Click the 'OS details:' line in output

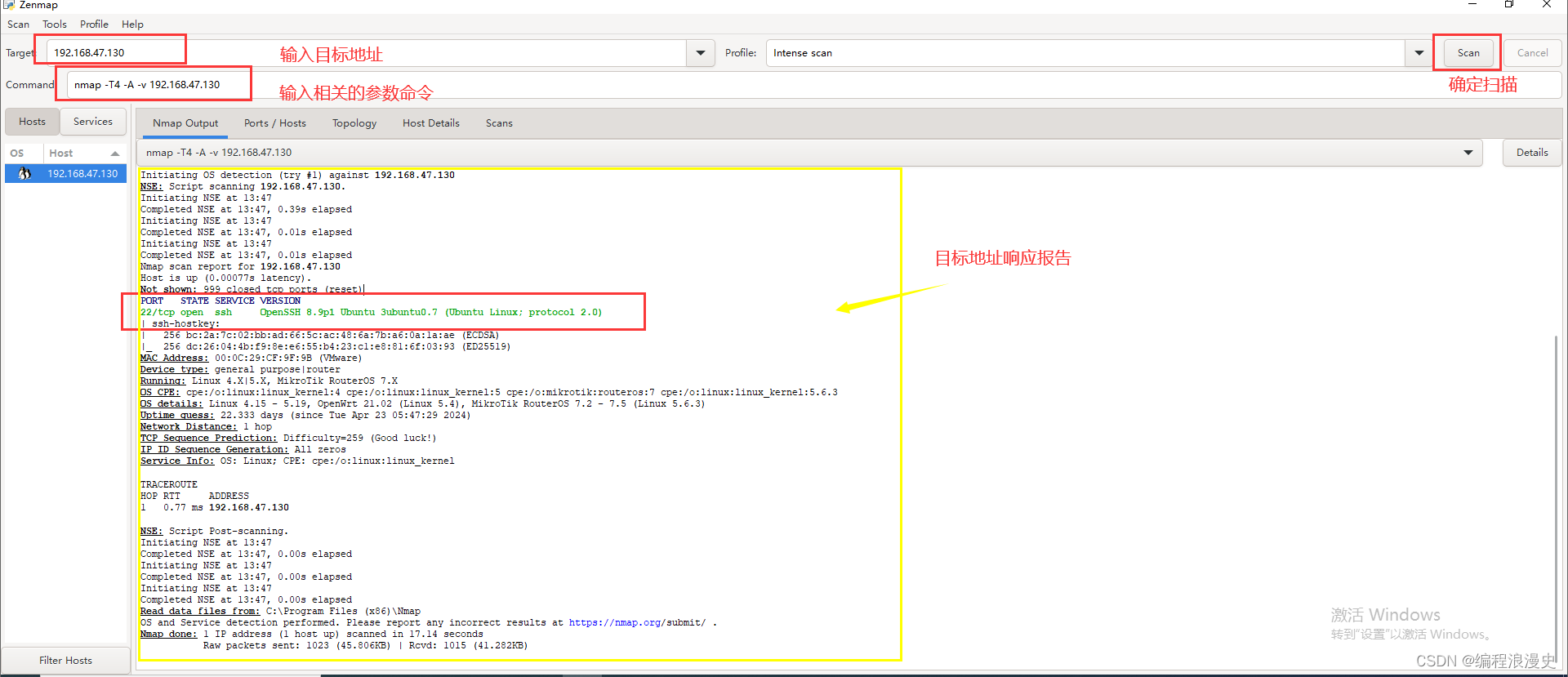(x=422, y=403)
